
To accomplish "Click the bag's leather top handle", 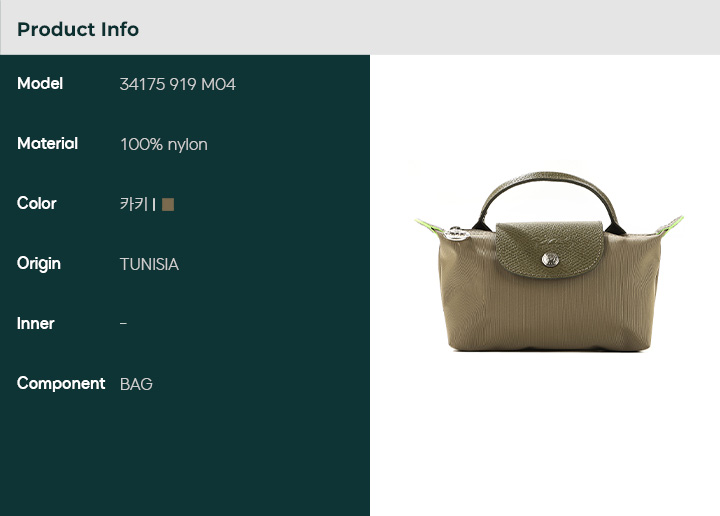I will pos(545,180).
